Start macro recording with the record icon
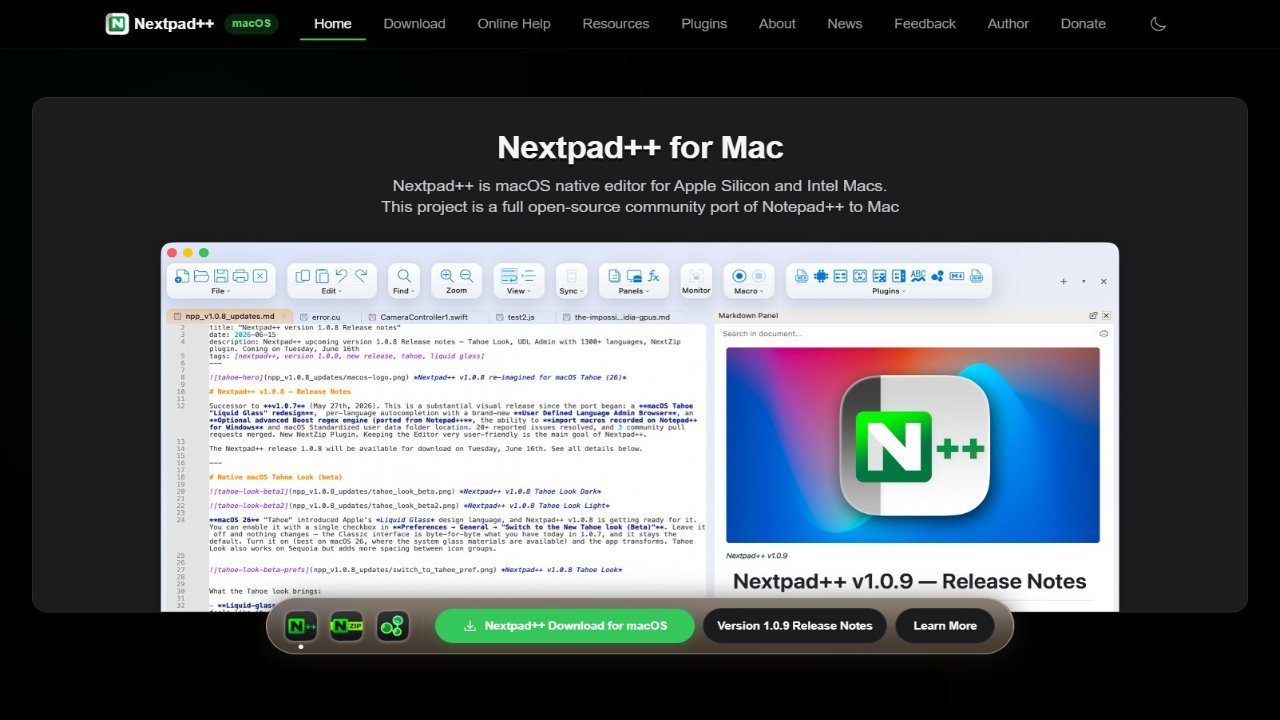The image size is (1280, 720). pos(739,276)
